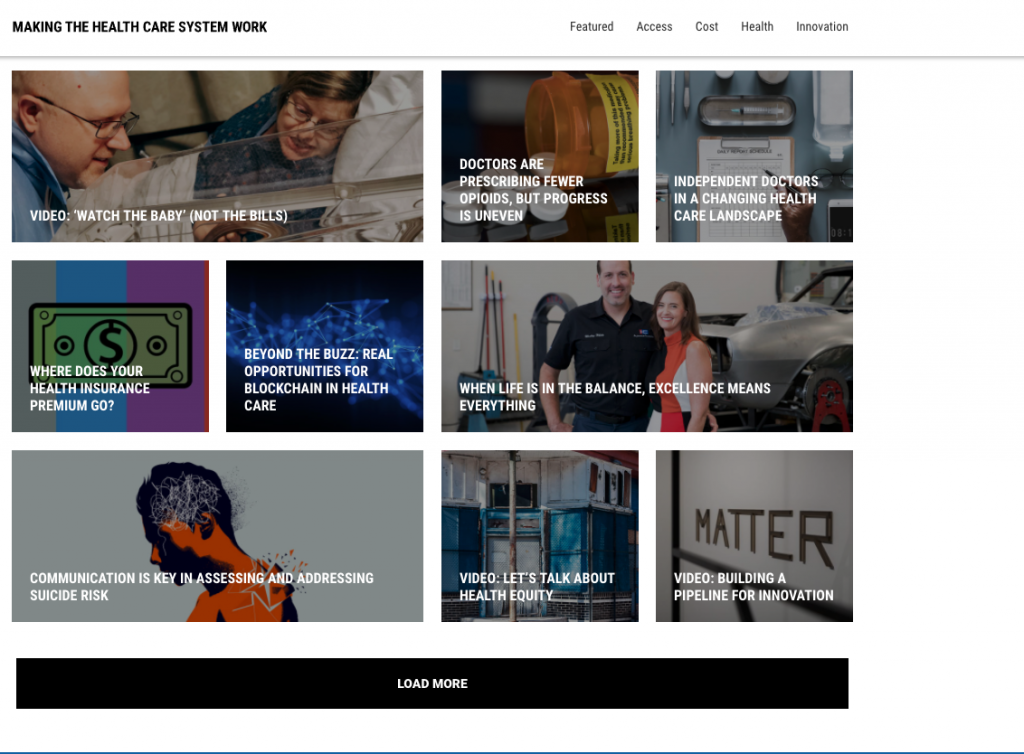Open the Featured menu item
This screenshot has height=754, width=1024.
click(591, 27)
